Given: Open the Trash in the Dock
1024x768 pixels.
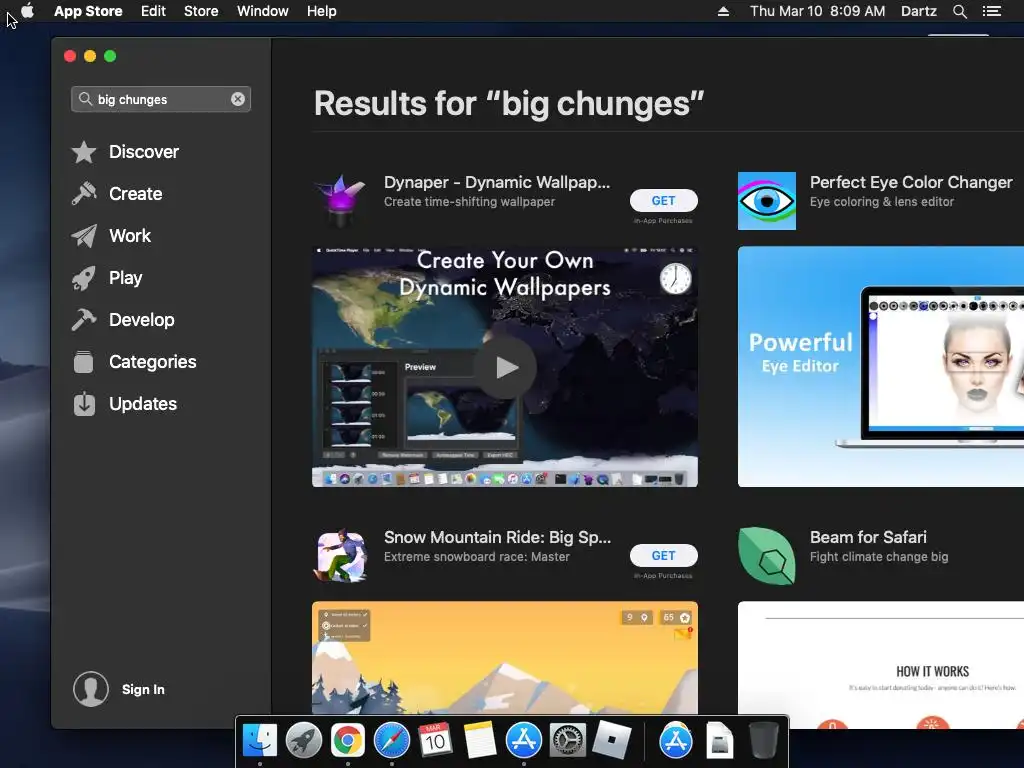Looking at the screenshot, I should pyautogui.click(x=763, y=740).
